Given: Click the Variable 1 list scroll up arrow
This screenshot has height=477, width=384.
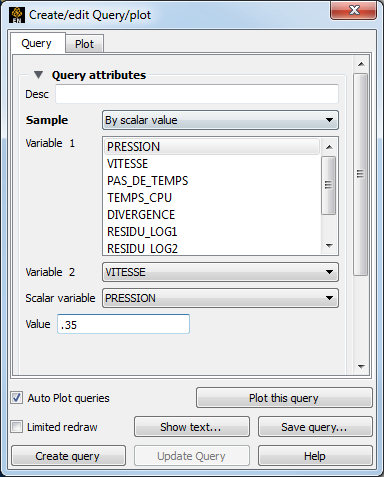Looking at the screenshot, I should 329,147.
